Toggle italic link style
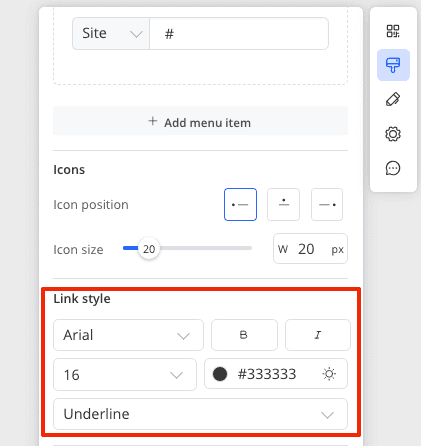This screenshot has height=446, width=421. point(318,335)
